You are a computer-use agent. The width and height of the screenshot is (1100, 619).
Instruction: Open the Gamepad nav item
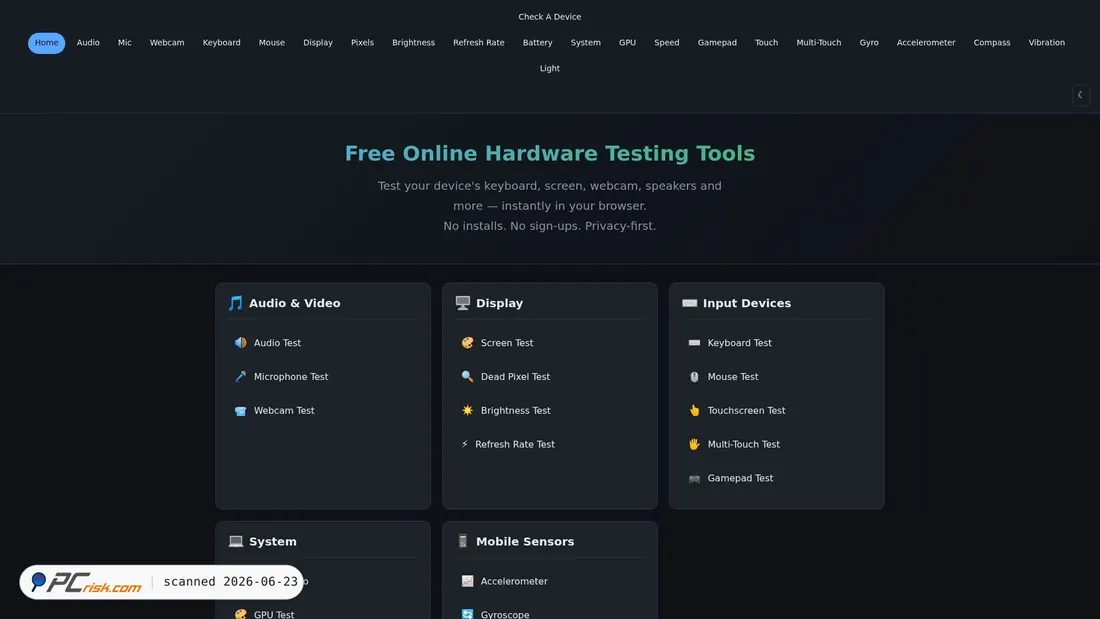pos(717,43)
